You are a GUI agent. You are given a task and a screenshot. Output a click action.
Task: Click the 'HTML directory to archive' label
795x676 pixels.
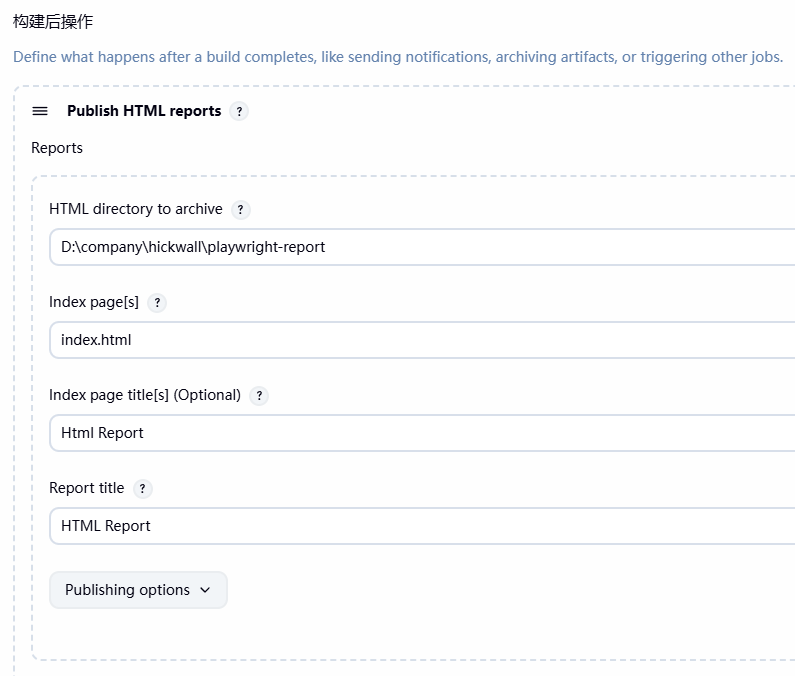click(135, 209)
